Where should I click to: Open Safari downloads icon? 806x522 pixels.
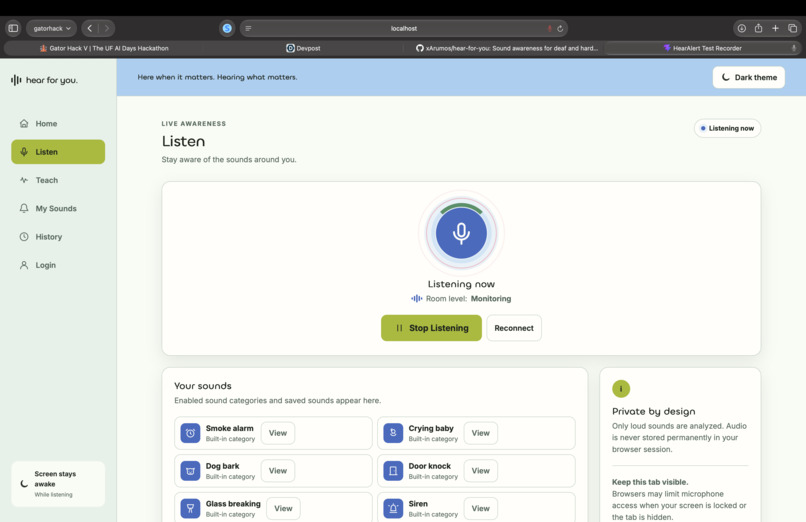coord(742,28)
